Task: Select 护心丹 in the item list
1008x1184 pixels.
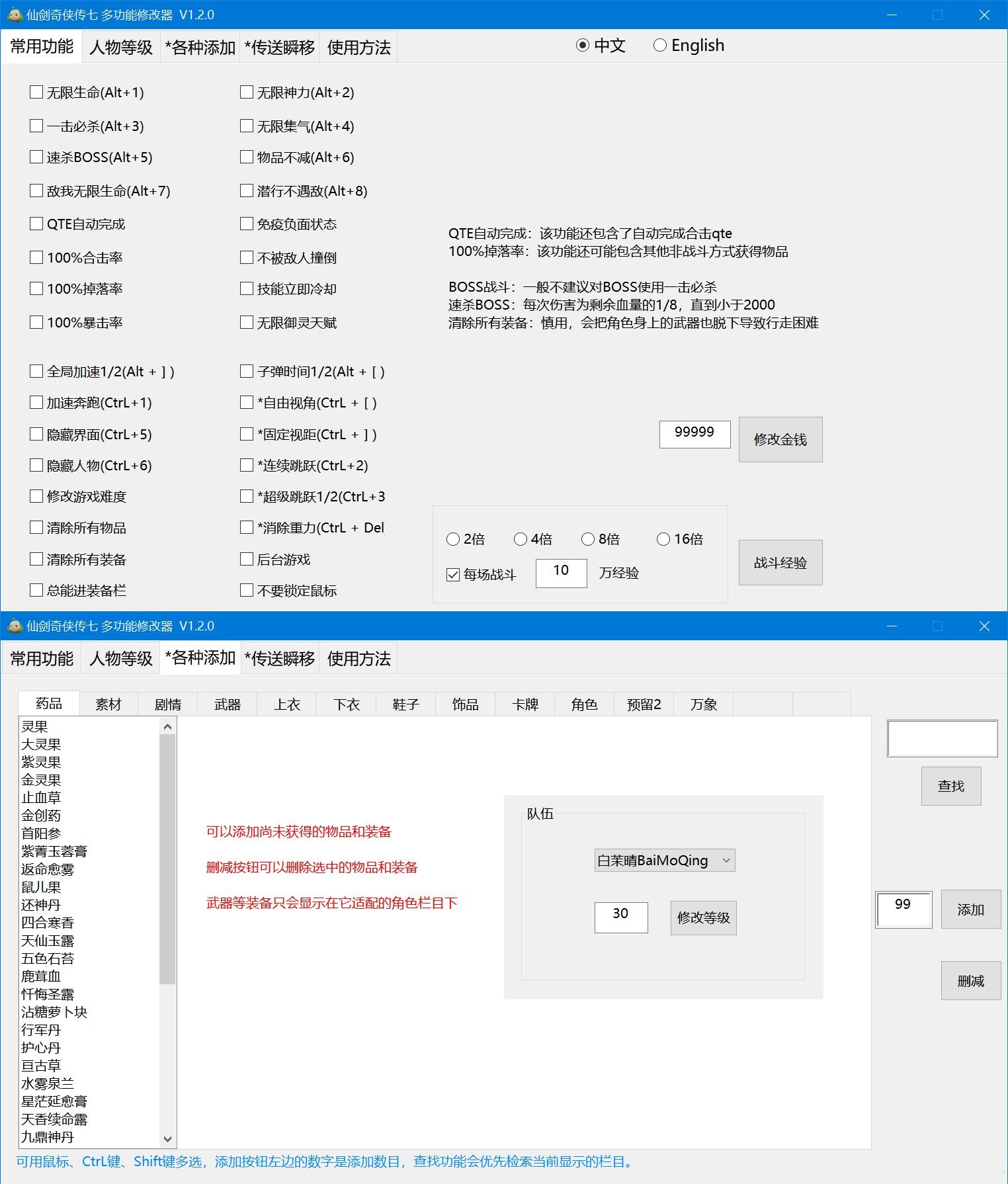Action: 89,1048
